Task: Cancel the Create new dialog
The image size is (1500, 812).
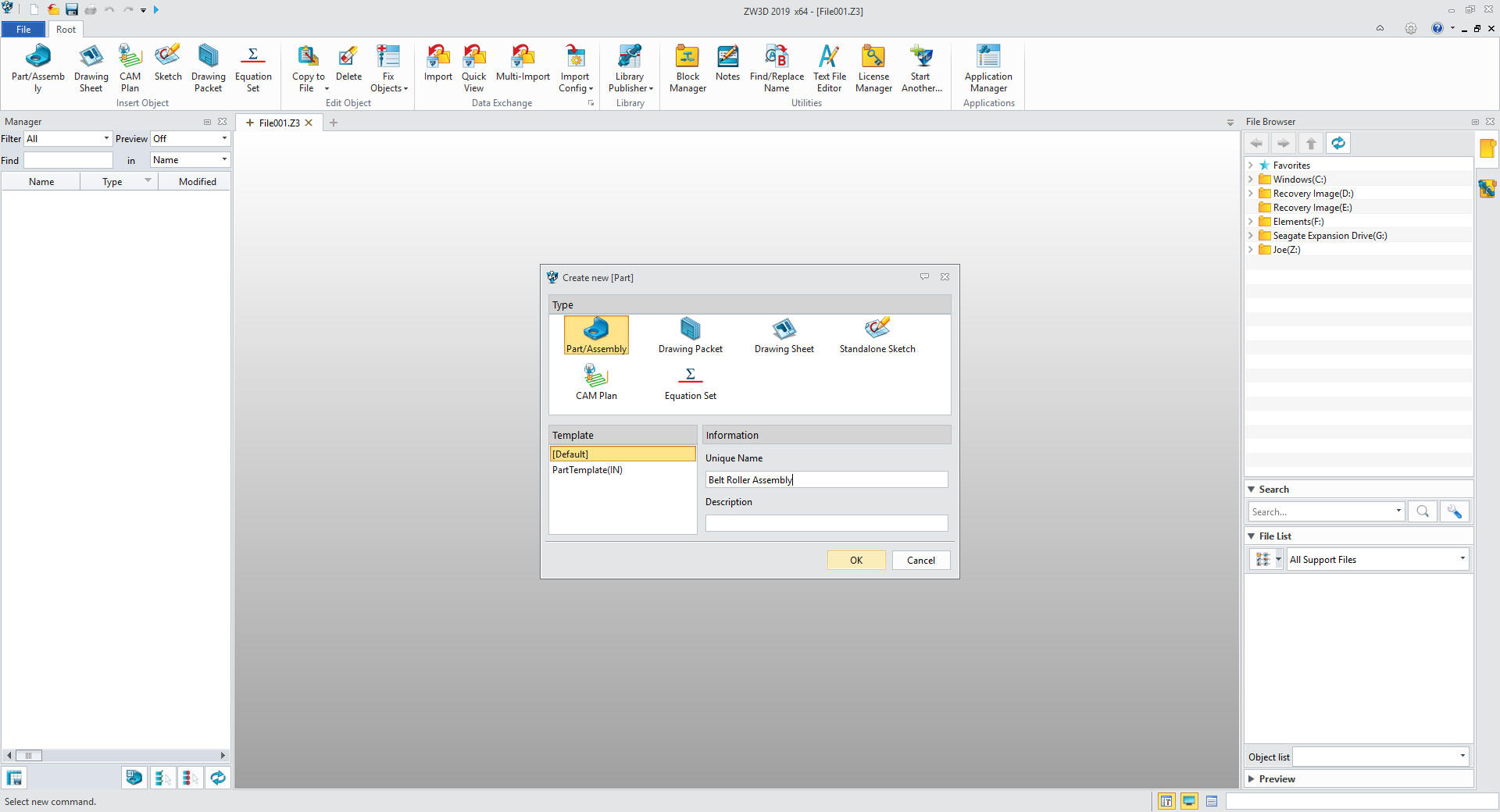Action: pos(920,561)
